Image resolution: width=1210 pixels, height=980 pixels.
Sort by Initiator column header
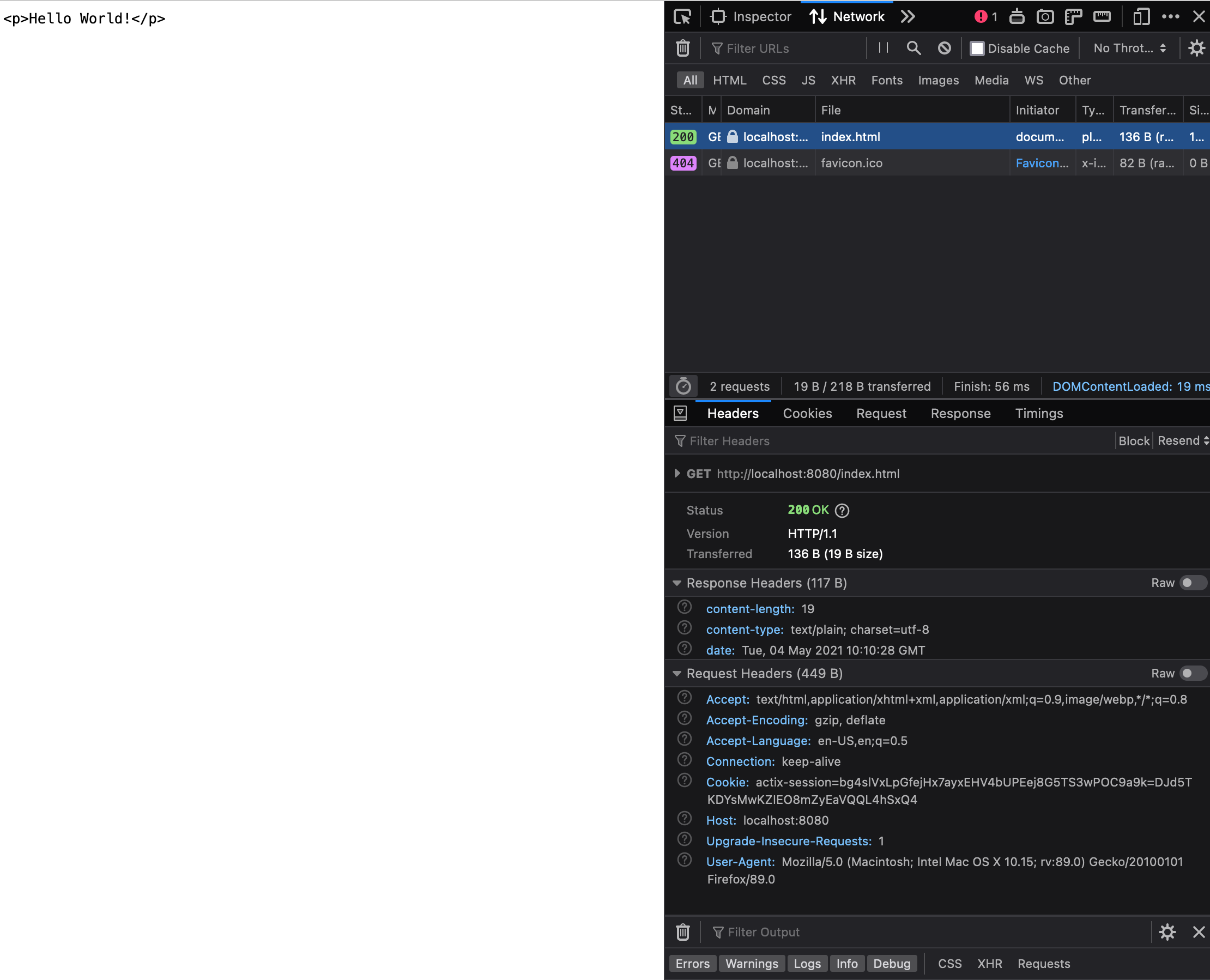[1042, 110]
